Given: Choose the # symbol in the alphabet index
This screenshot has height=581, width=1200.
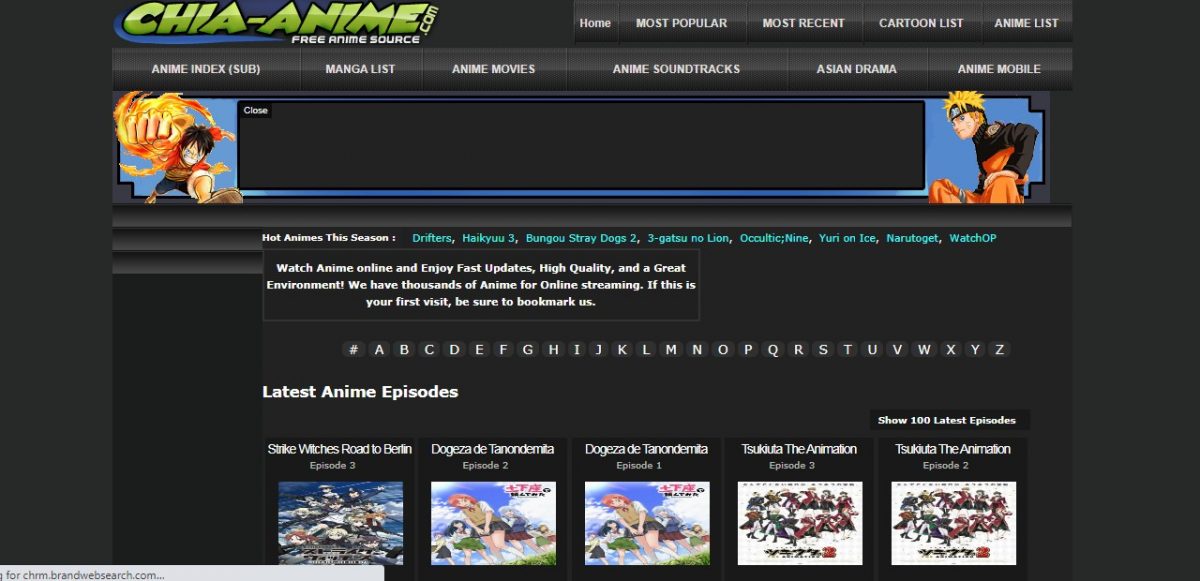Looking at the screenshot, I should 353,349.
